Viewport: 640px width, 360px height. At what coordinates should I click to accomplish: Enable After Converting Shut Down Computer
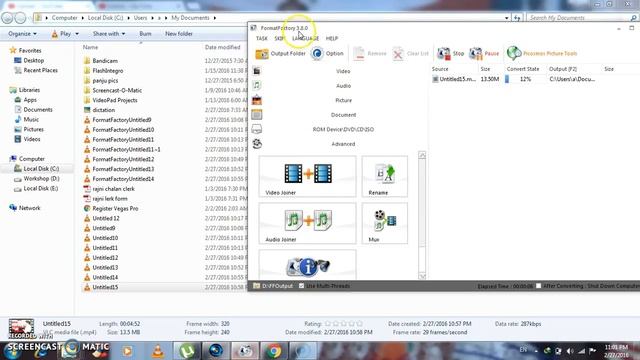pyautogui.click(x=538, y=286)
